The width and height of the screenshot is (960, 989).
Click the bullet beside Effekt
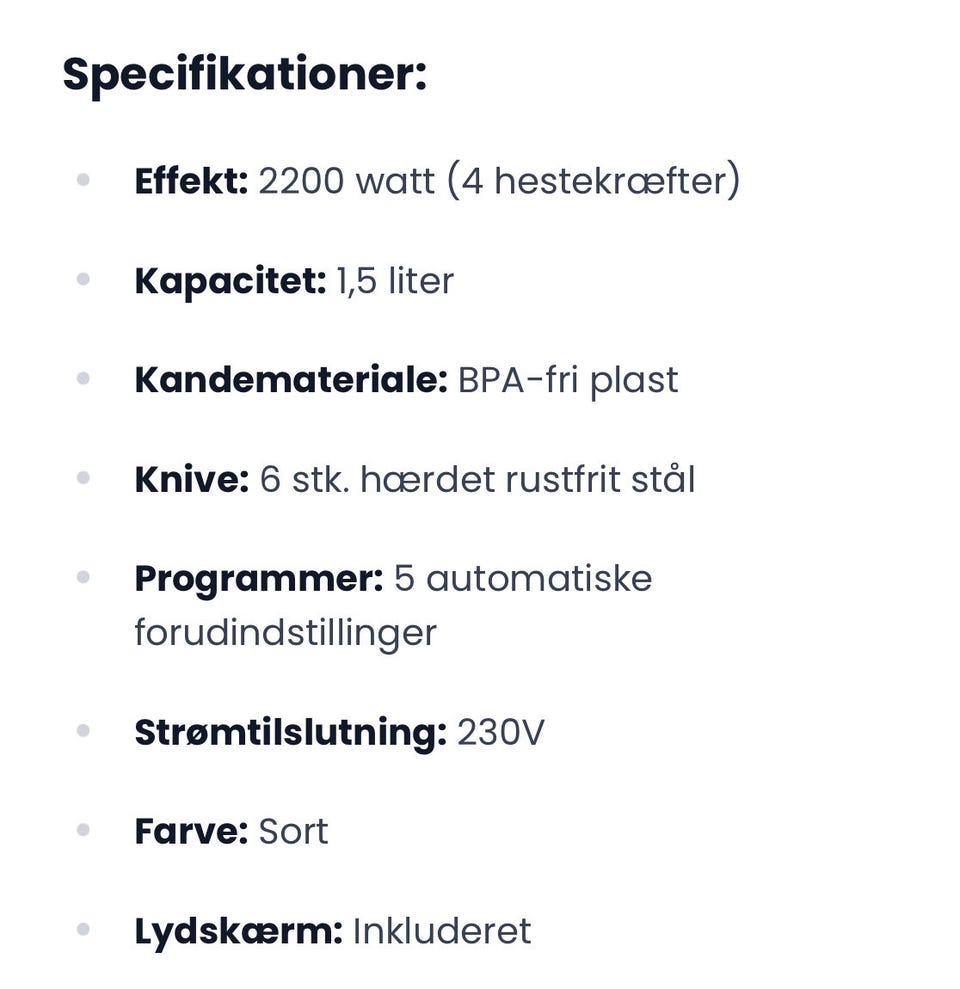point(83,181)
